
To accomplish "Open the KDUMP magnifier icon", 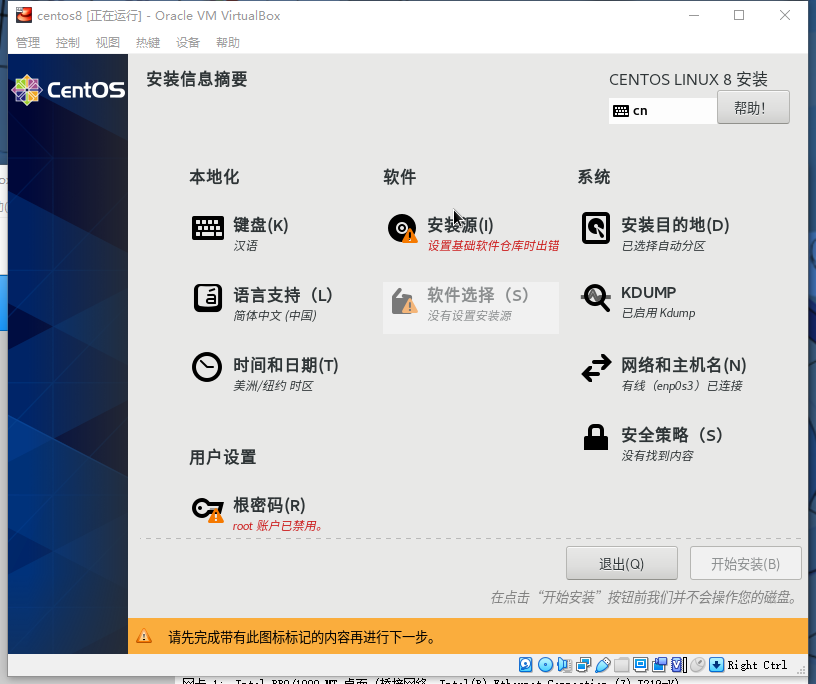I will 596,297.
